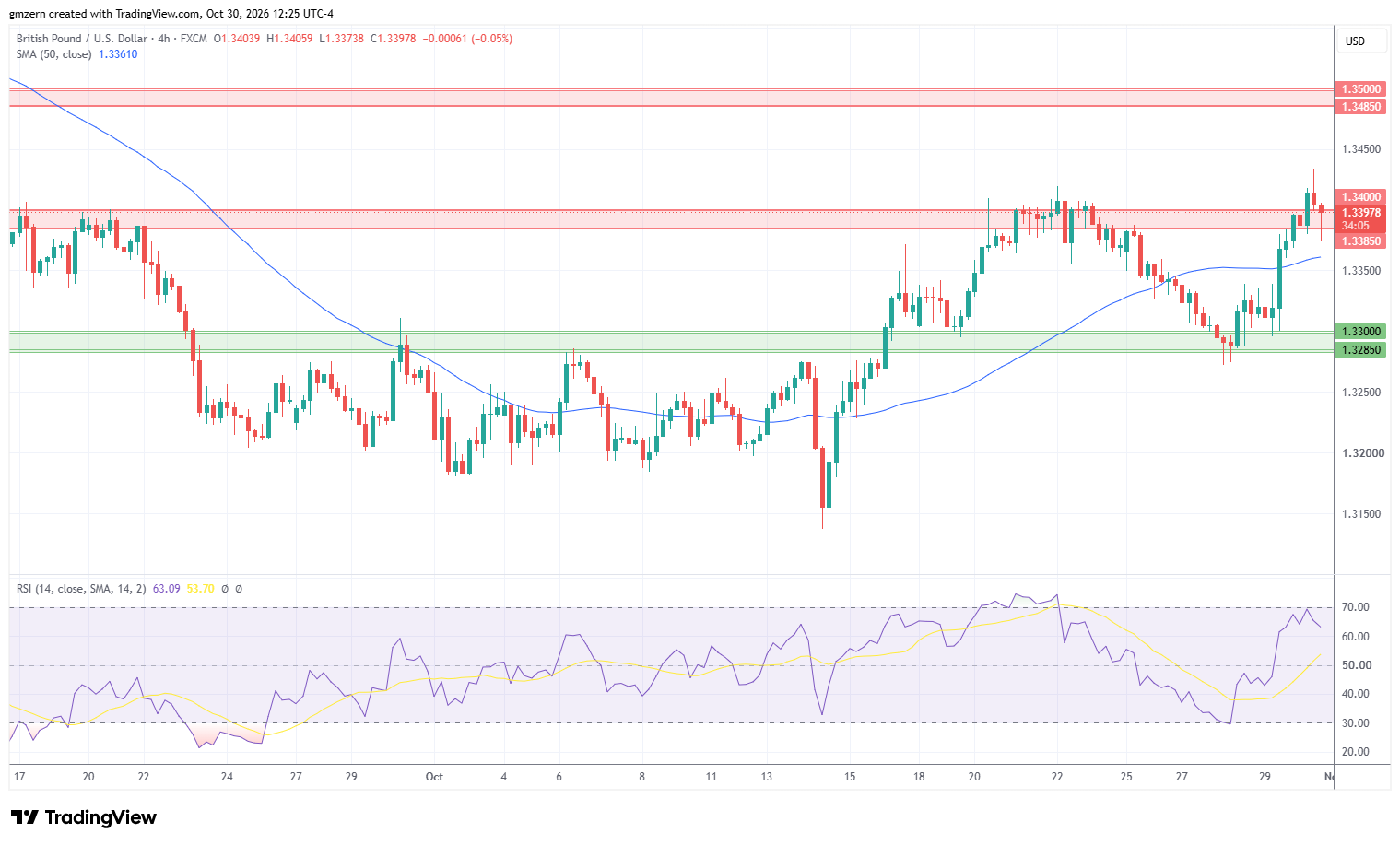Click the RSI (14, close, SMA, 14, 2) label
1400x845 pixels.
click(x=81, y=589)
